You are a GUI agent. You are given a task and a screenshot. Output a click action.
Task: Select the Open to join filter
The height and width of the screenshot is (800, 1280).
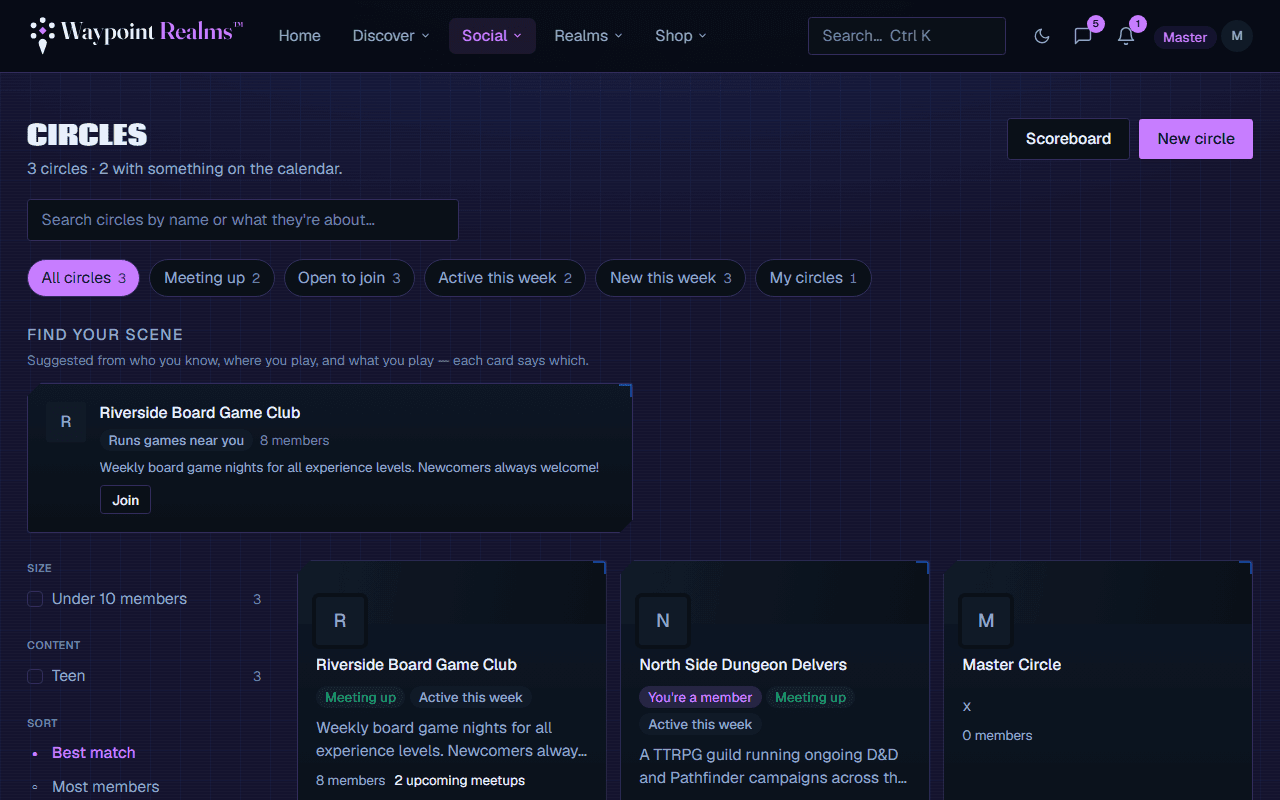[349, 278]
